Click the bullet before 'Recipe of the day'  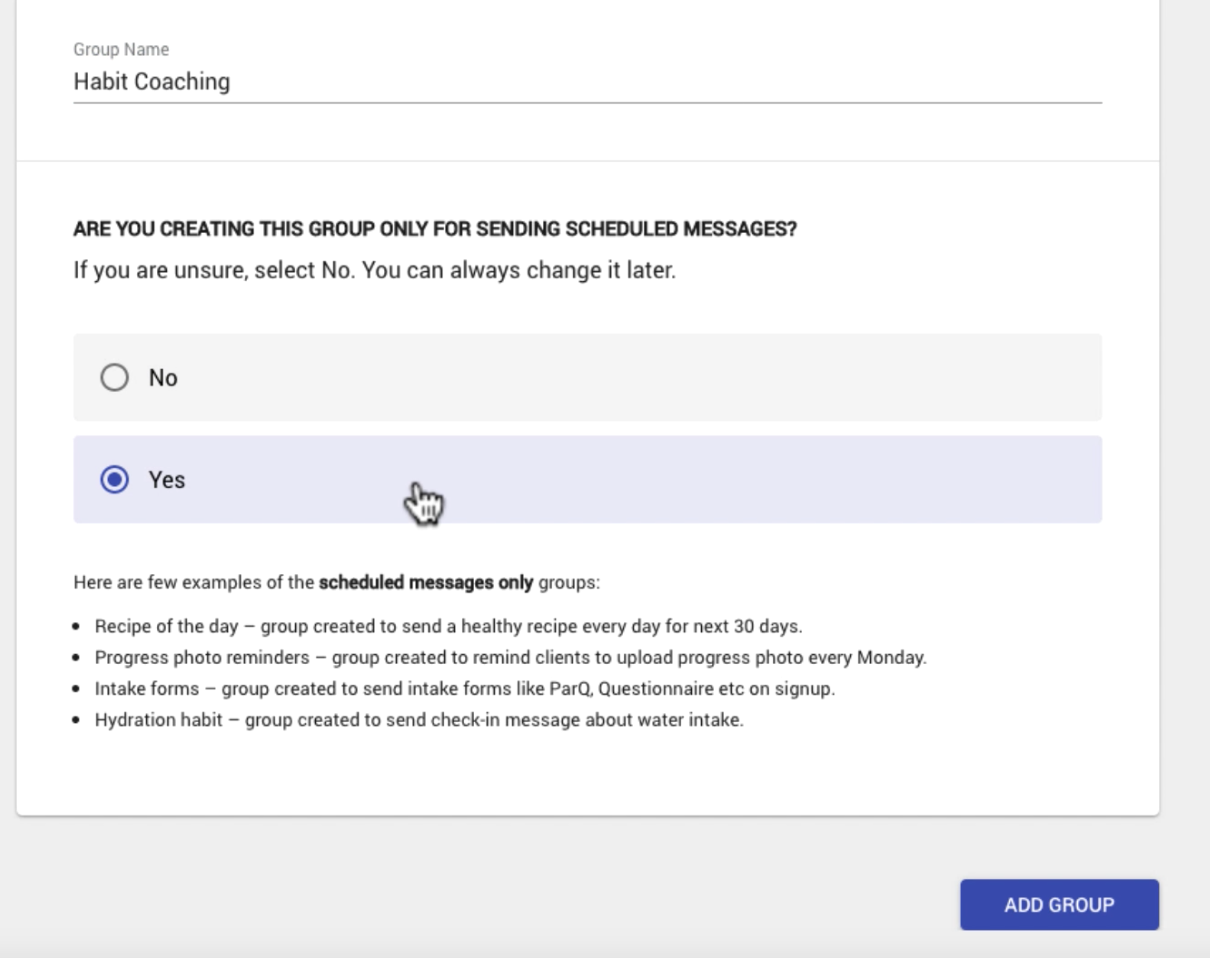78,628
